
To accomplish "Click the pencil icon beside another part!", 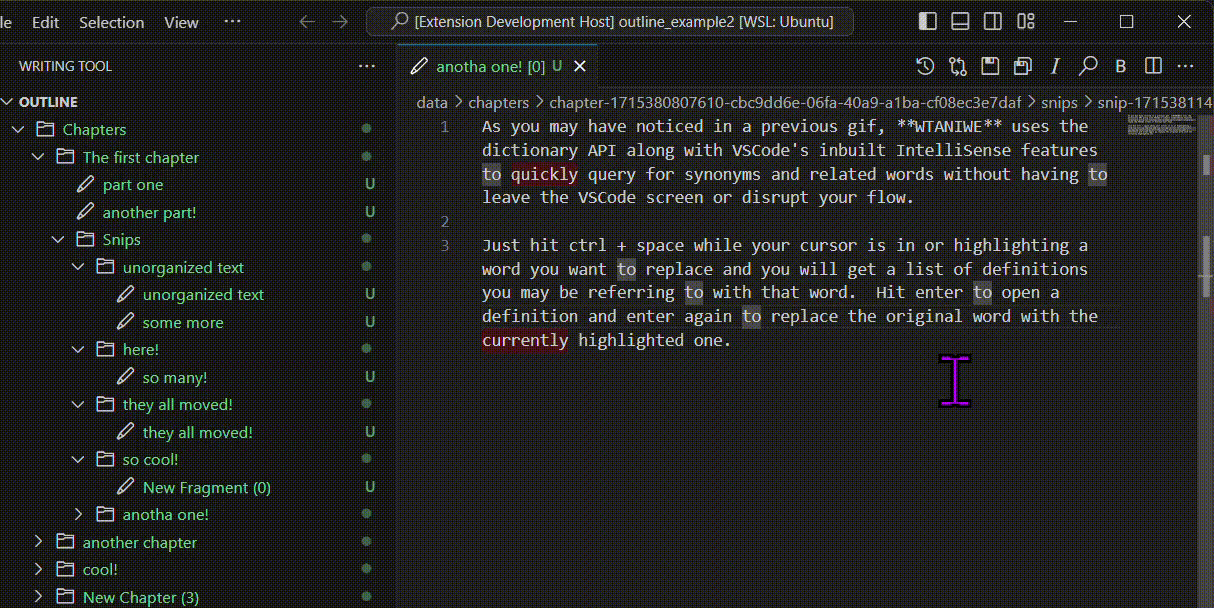I will pyautogui.click(x=85, y=212).
